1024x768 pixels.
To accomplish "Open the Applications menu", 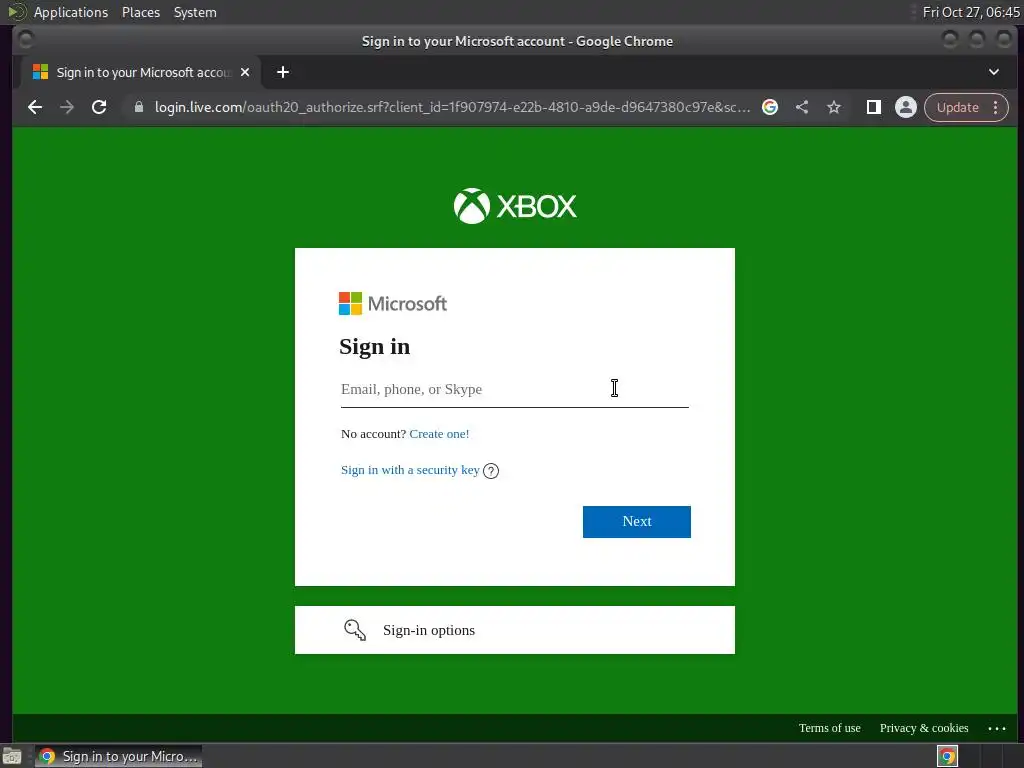I will tap(71, 12).
